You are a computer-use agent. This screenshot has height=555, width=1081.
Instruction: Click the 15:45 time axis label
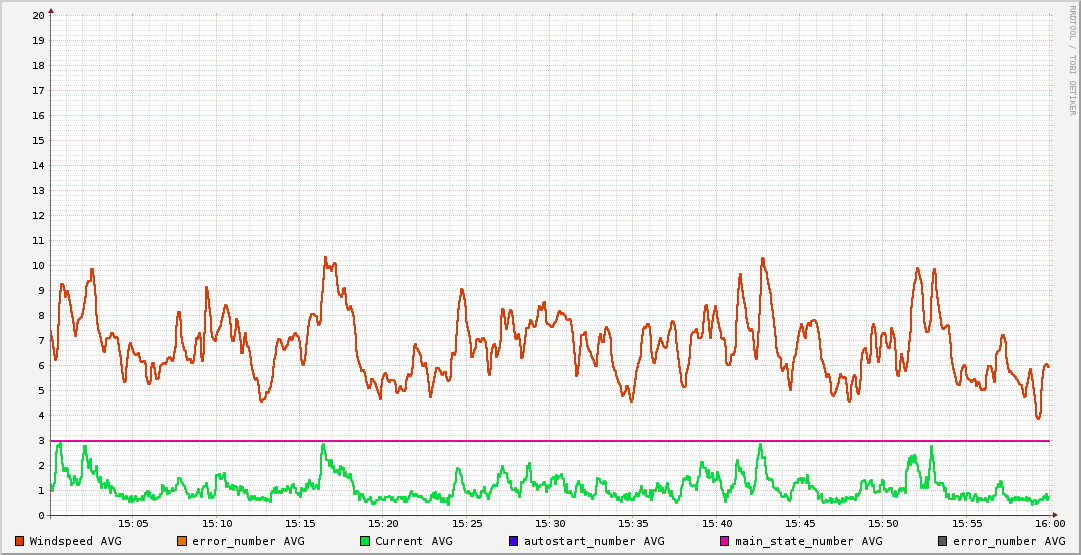click(x=800, y=523)
